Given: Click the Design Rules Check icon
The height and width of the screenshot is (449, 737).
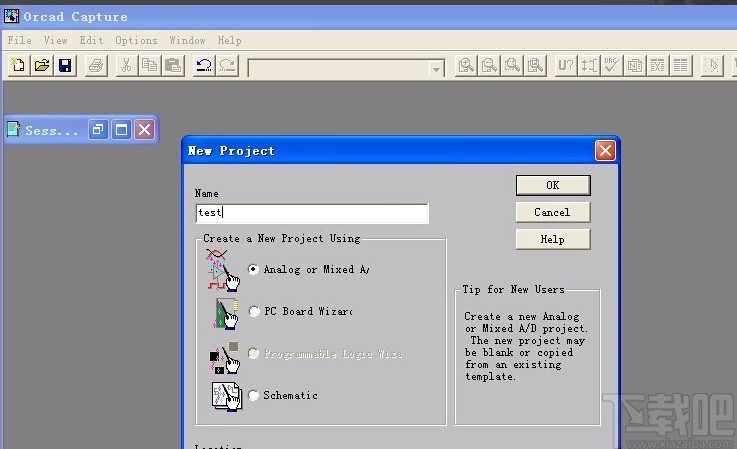Looking at the screenshot, I should pos(612,65).
